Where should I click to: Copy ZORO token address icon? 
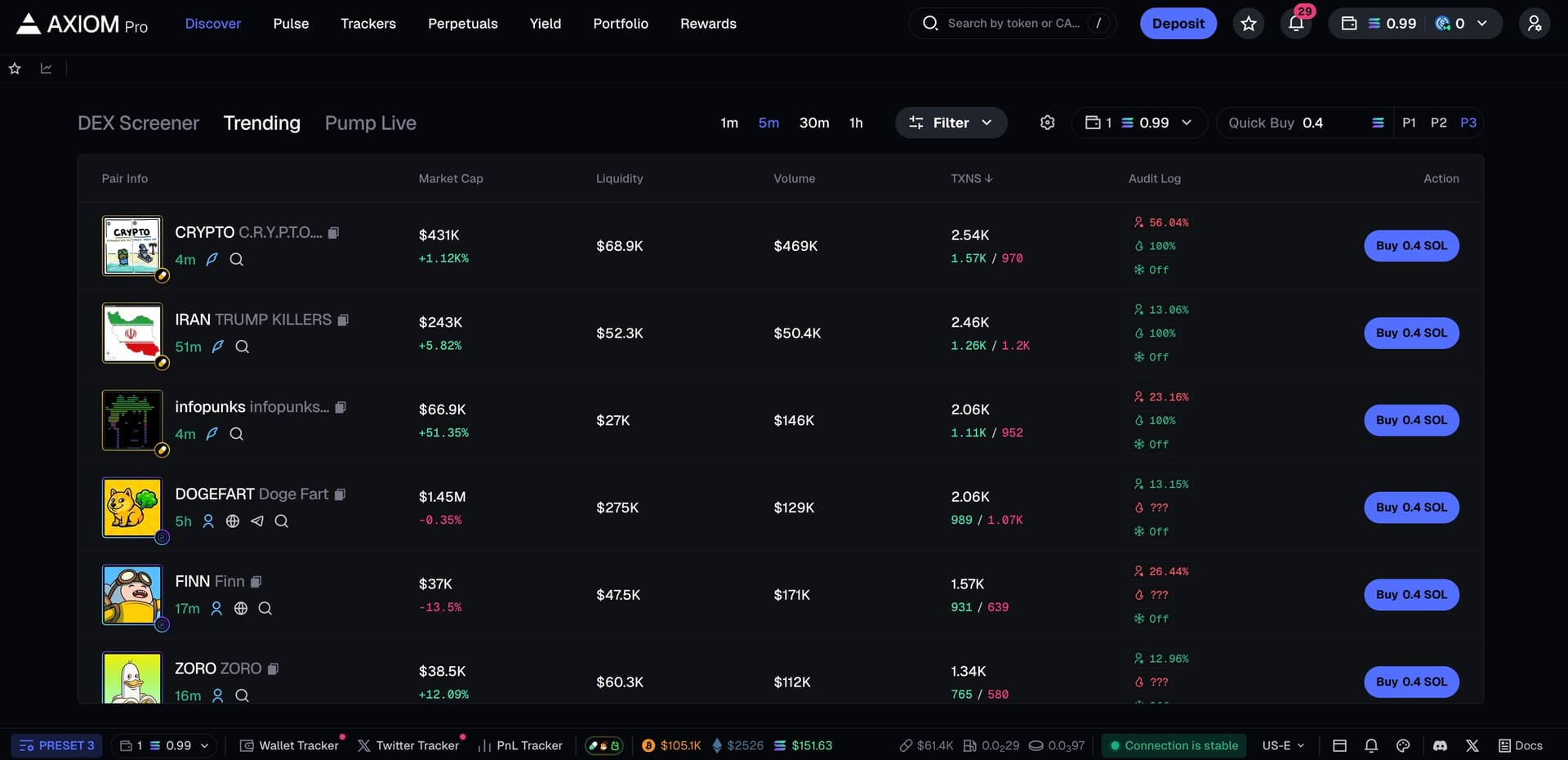273,668
